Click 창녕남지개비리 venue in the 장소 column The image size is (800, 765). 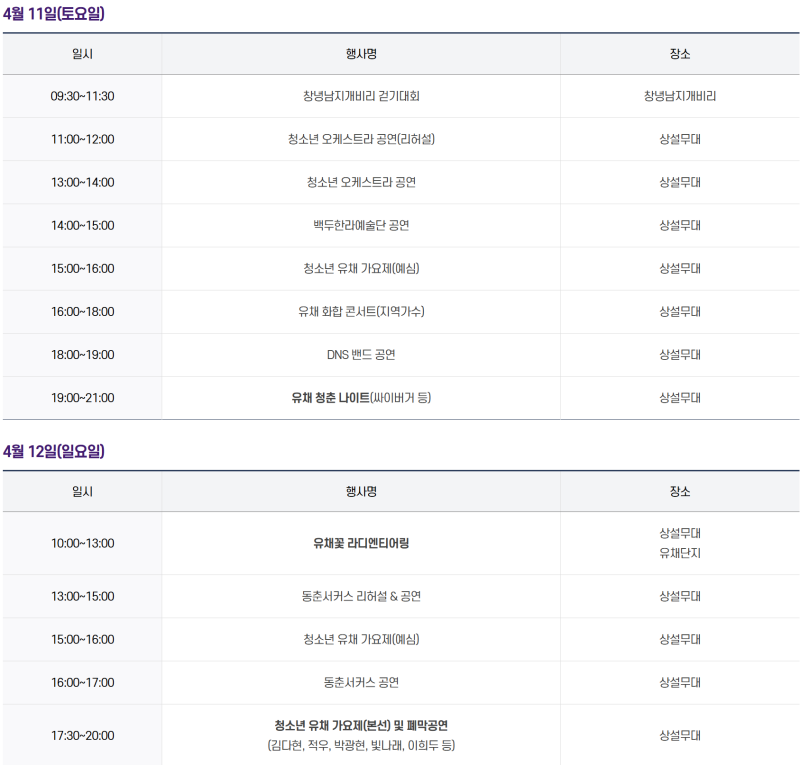coord(680,97)
